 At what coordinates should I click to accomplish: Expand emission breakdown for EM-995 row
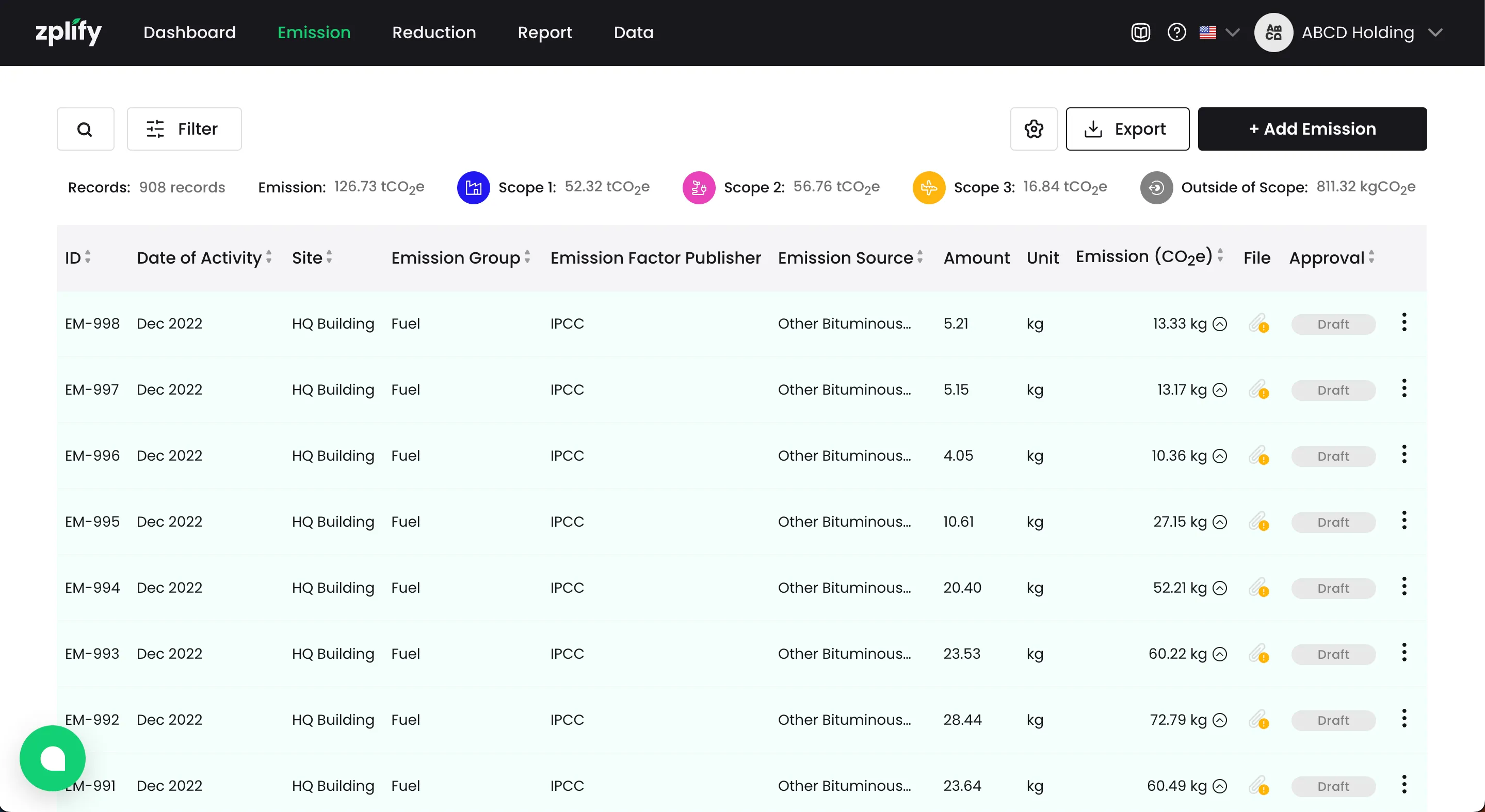pos(1220,522)
